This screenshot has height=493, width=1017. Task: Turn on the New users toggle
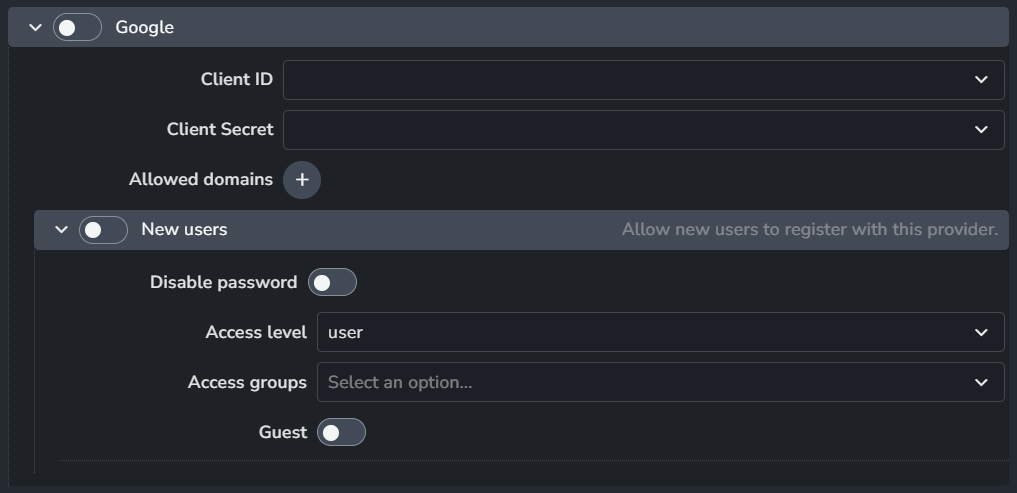coord(104,230)
